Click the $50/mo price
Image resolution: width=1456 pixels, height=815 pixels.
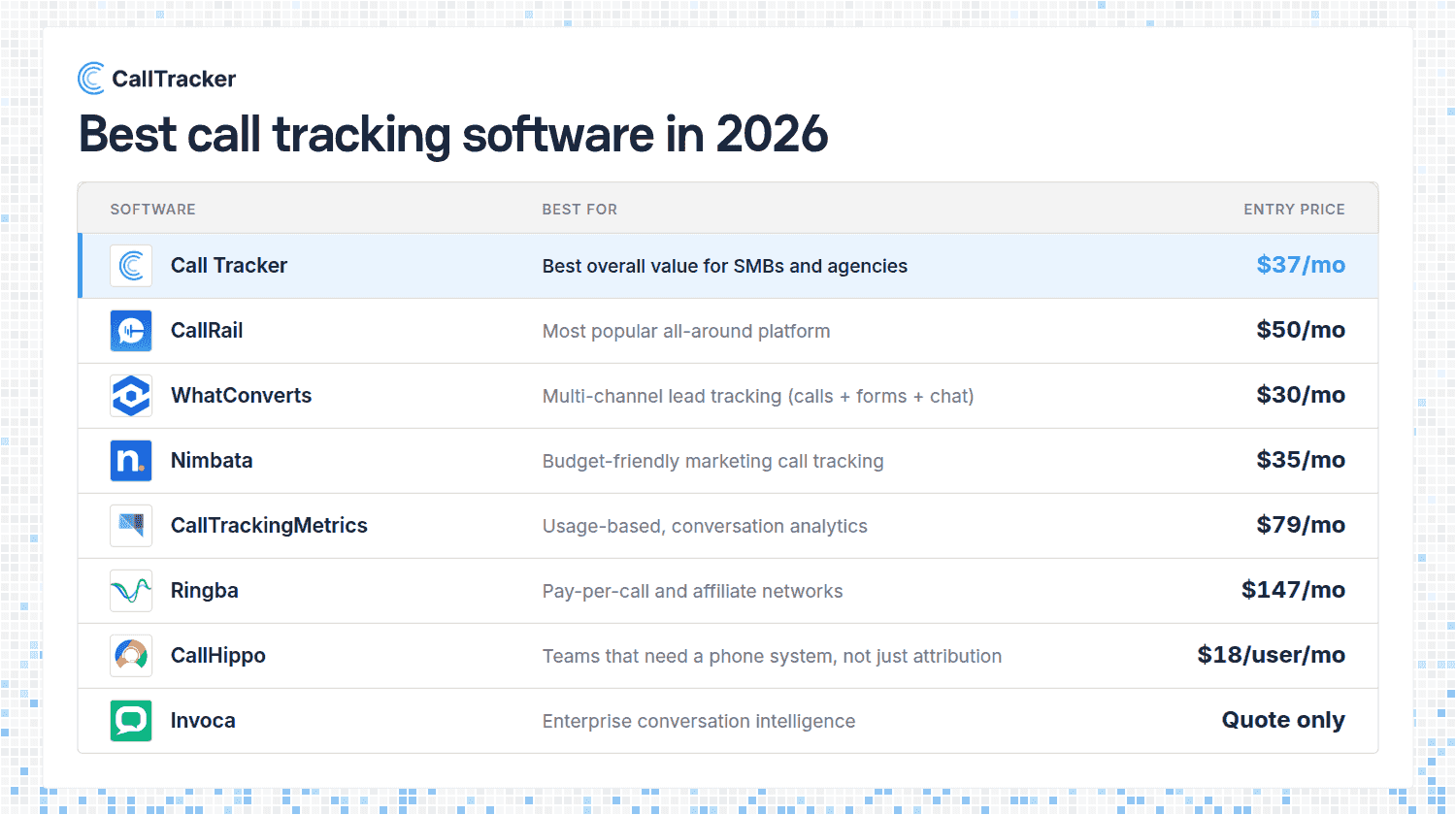click(1301, 330)
